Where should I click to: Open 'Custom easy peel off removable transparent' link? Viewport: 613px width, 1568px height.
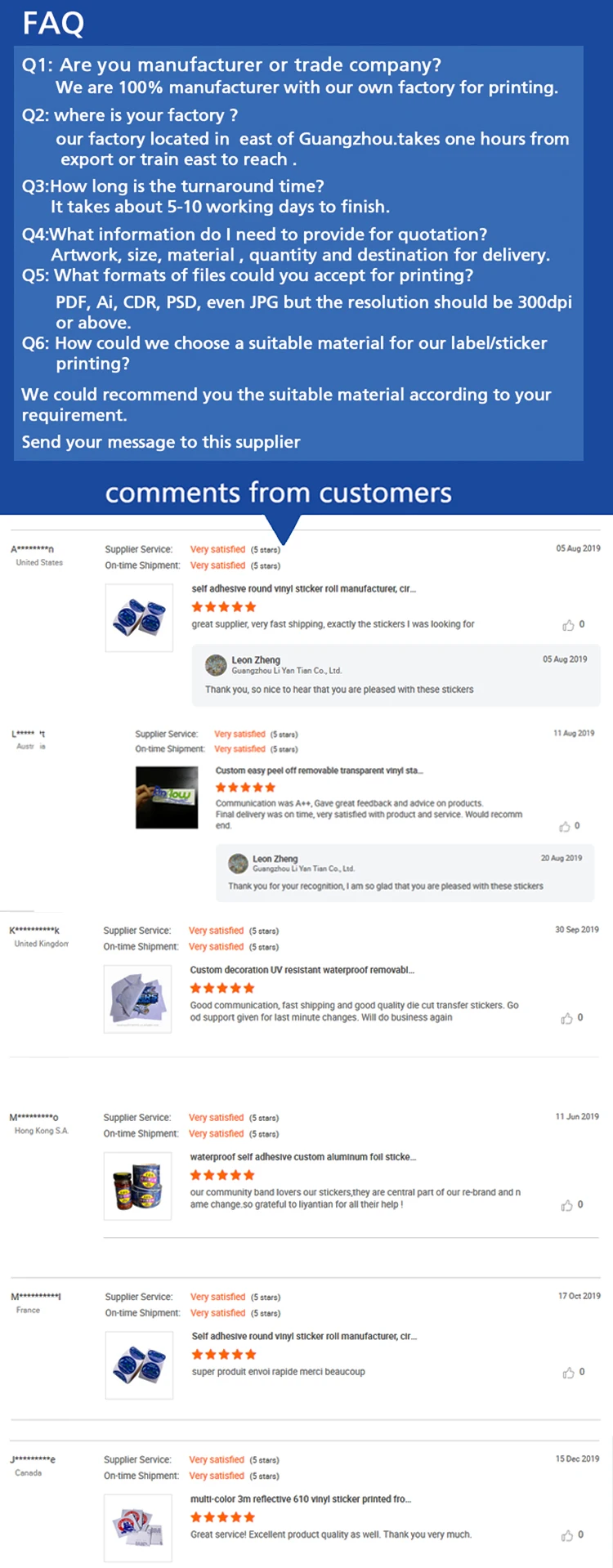click(319, 771)
